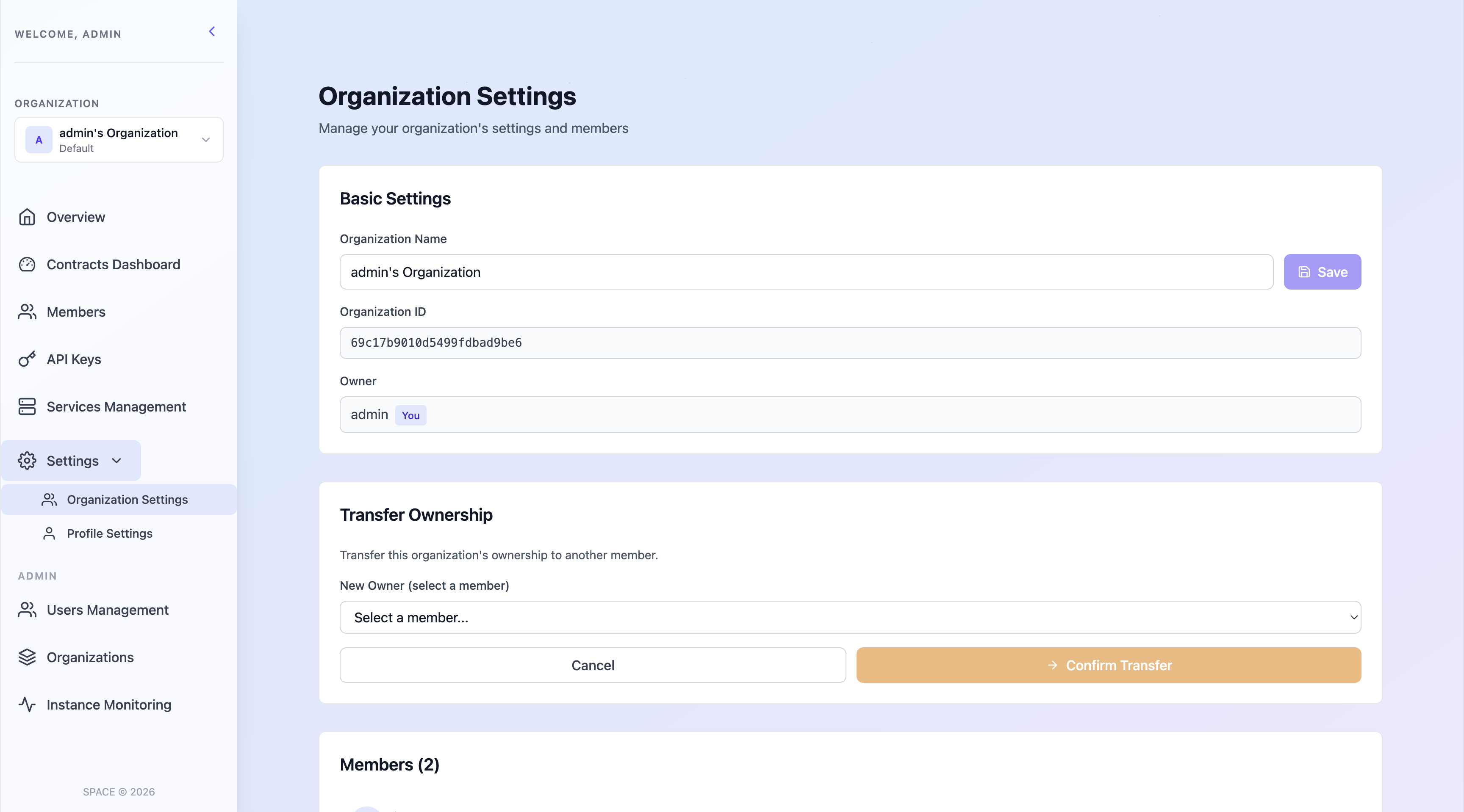This screenshot has height=812, width=1464.
Task: Click the Settings gear icon
Action: pyautogui.click(x=27, y=461)
